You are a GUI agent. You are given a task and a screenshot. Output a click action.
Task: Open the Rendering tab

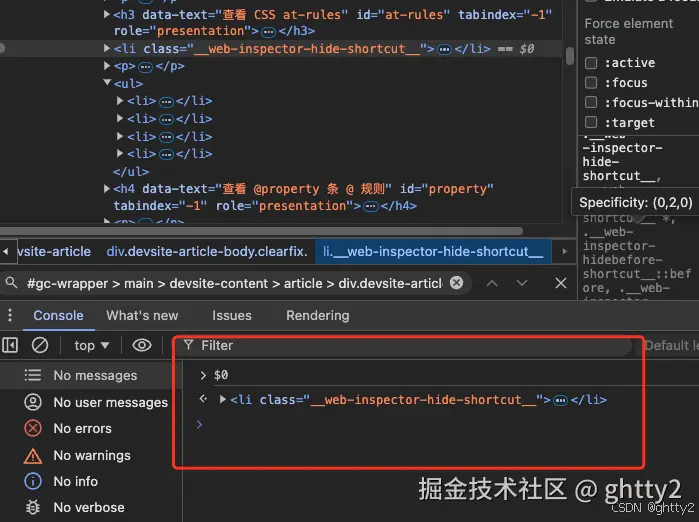click(x=318, y=316)
